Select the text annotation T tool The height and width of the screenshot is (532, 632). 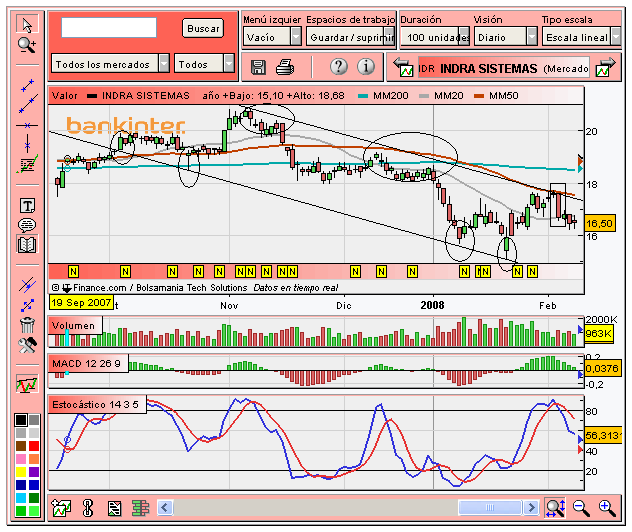[27, 206]
